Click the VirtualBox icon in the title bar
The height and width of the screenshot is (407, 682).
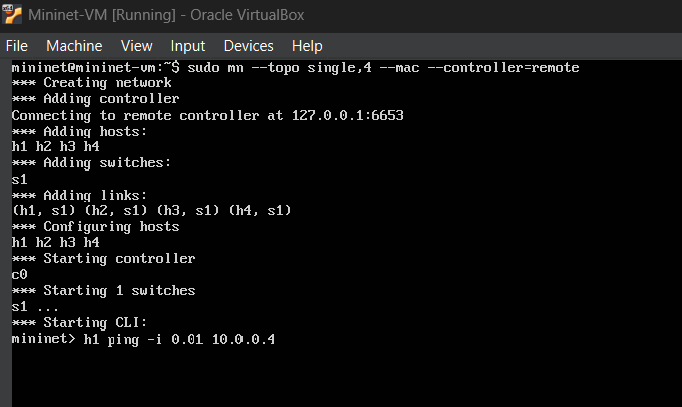(12, 14)
